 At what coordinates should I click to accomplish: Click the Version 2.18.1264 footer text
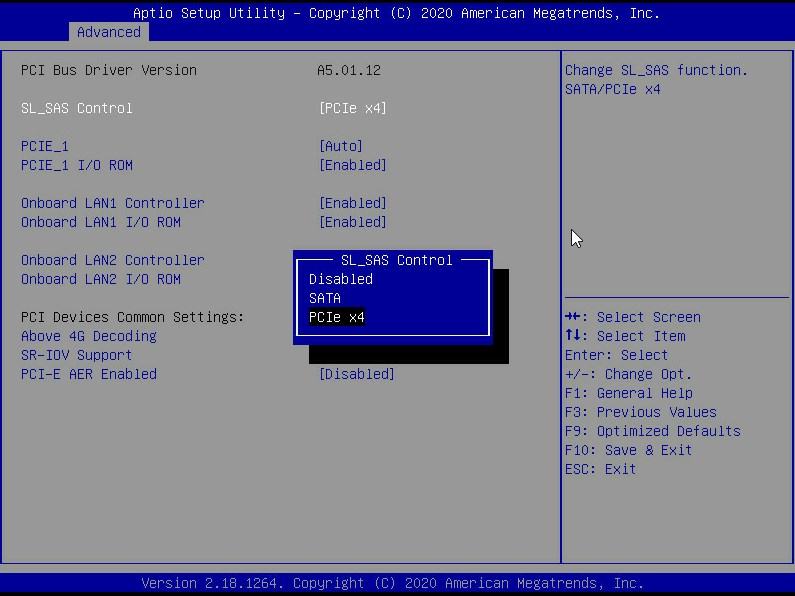(x=392, y=583)
